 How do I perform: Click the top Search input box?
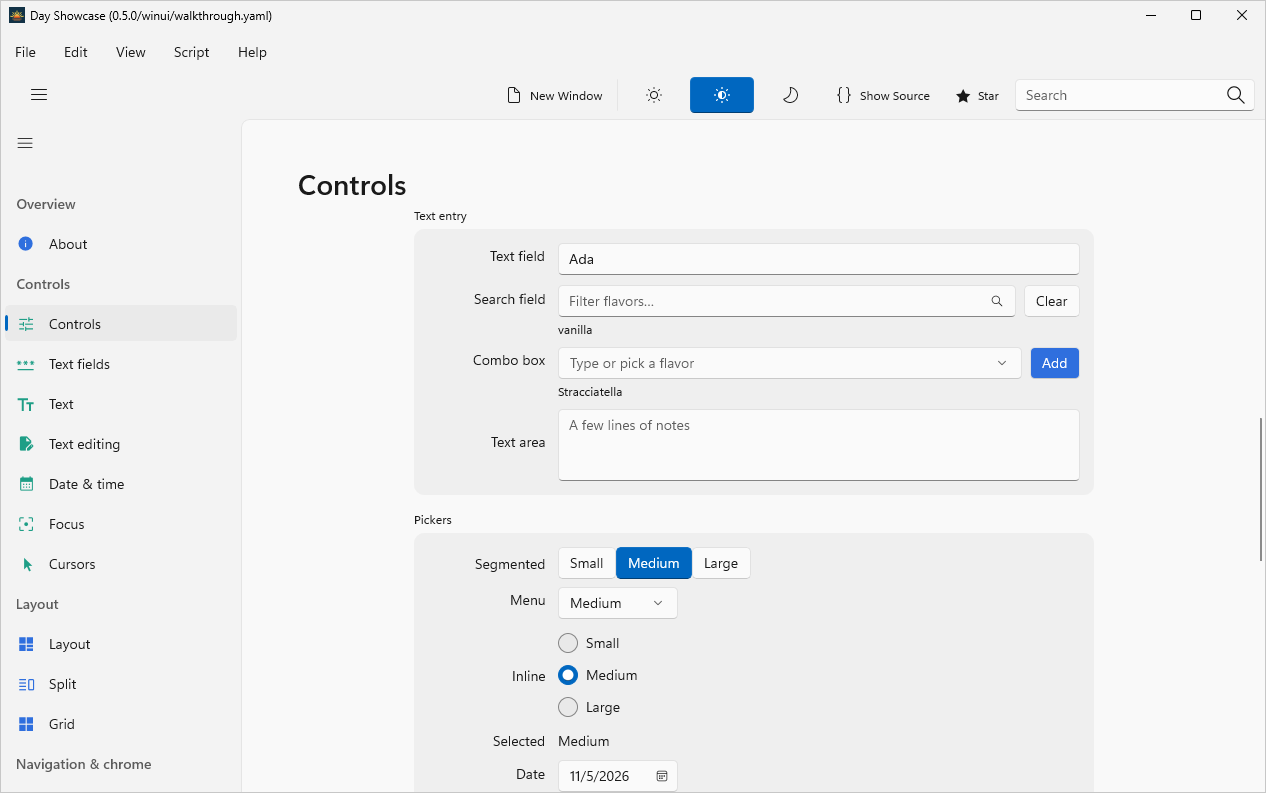[x=1135, y=95]
